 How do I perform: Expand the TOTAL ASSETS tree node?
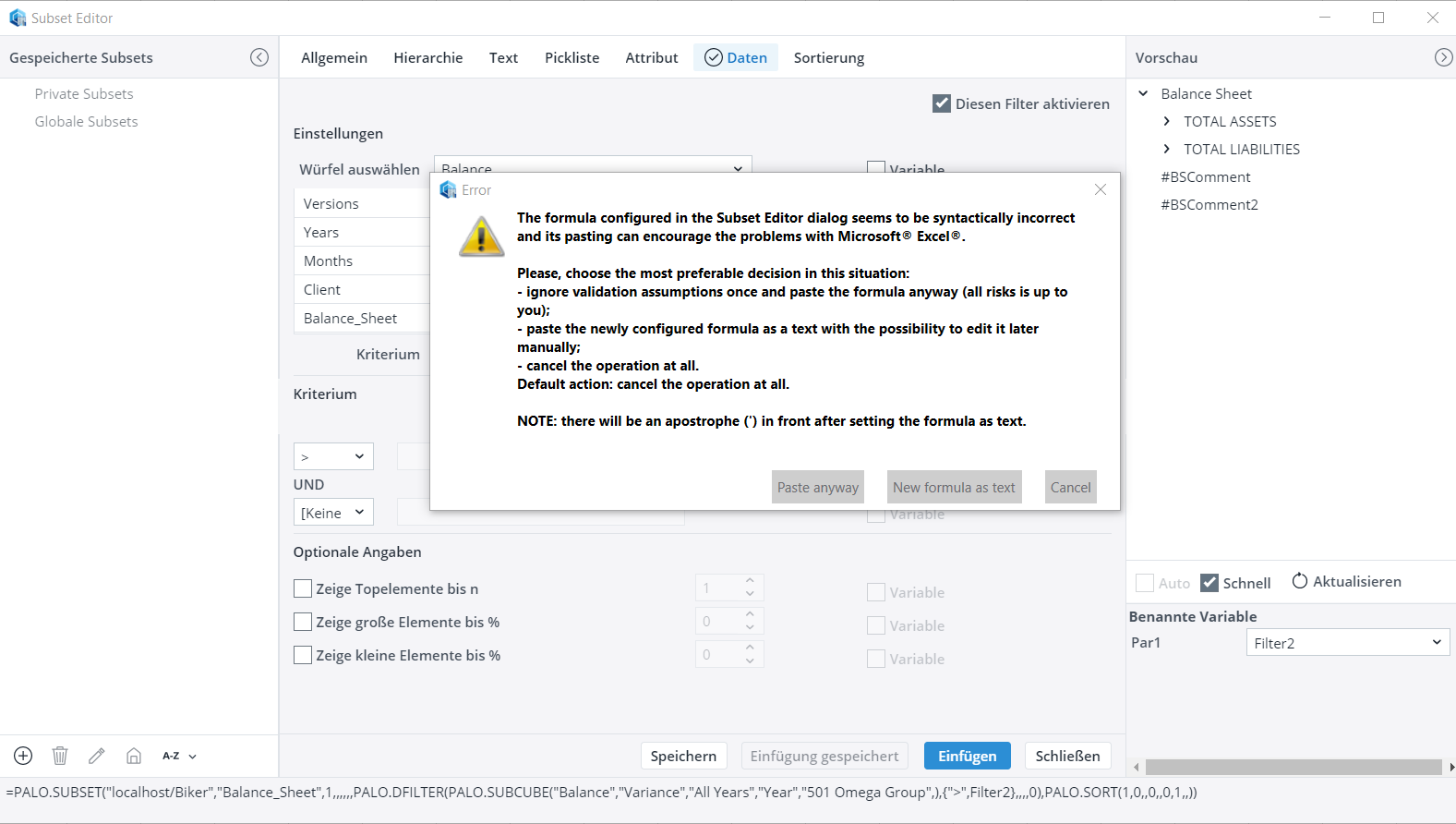1167,121
